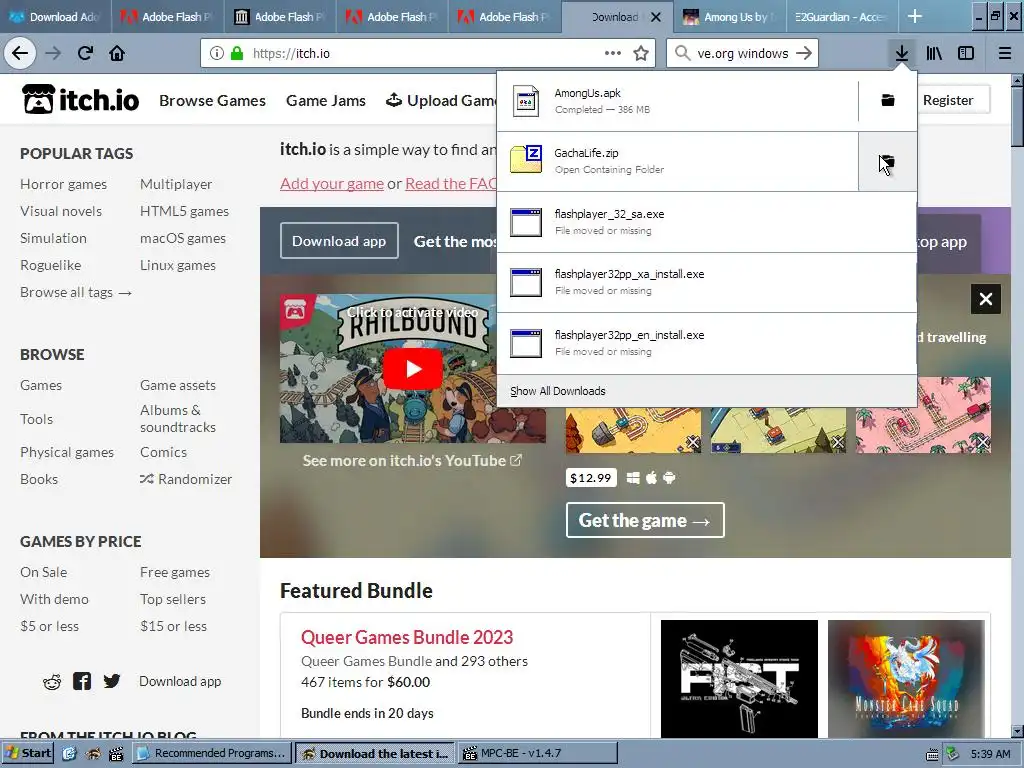Click Show All Downloads
This screenshot has width=1024, height=768.
click(x=558, y=391)
